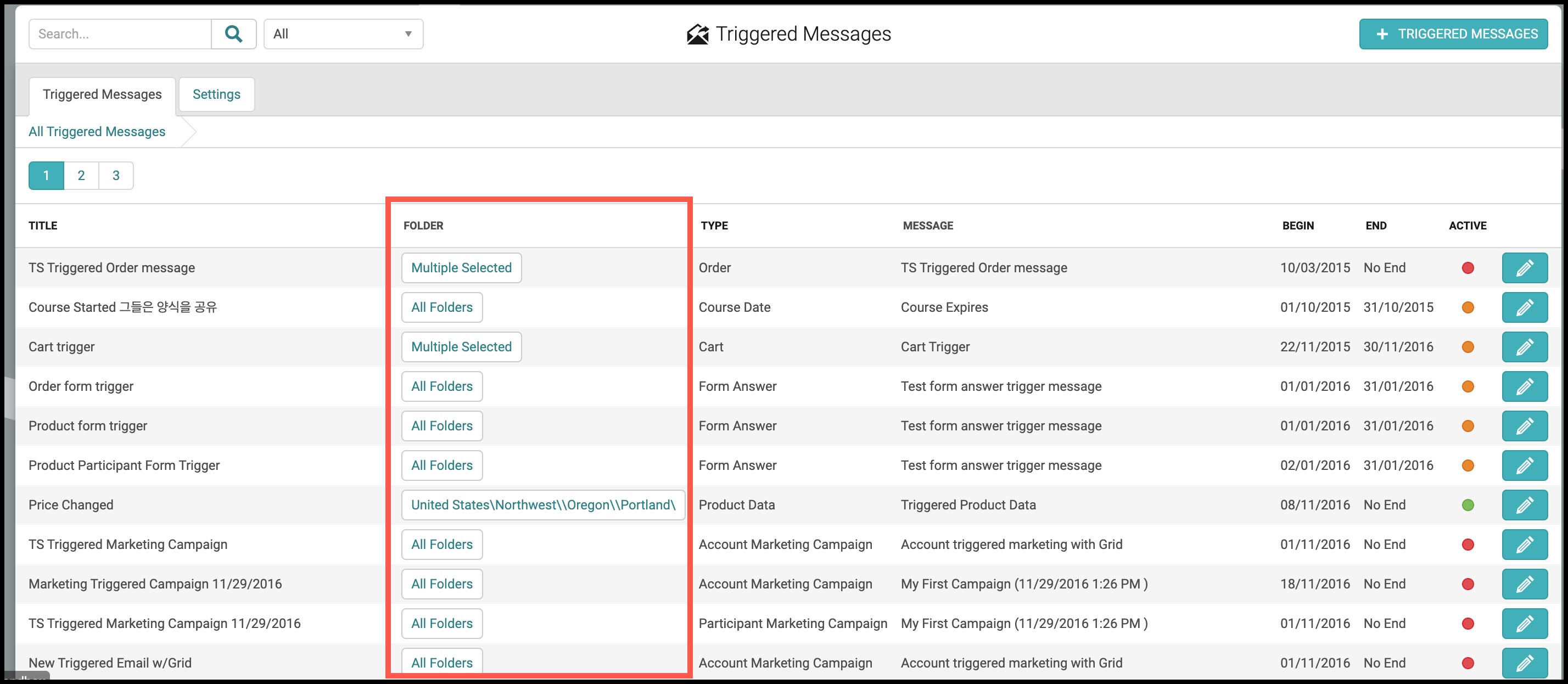Edit Product Participant Form Trigger row
1568x684 pixels.
click(1524, 466)
